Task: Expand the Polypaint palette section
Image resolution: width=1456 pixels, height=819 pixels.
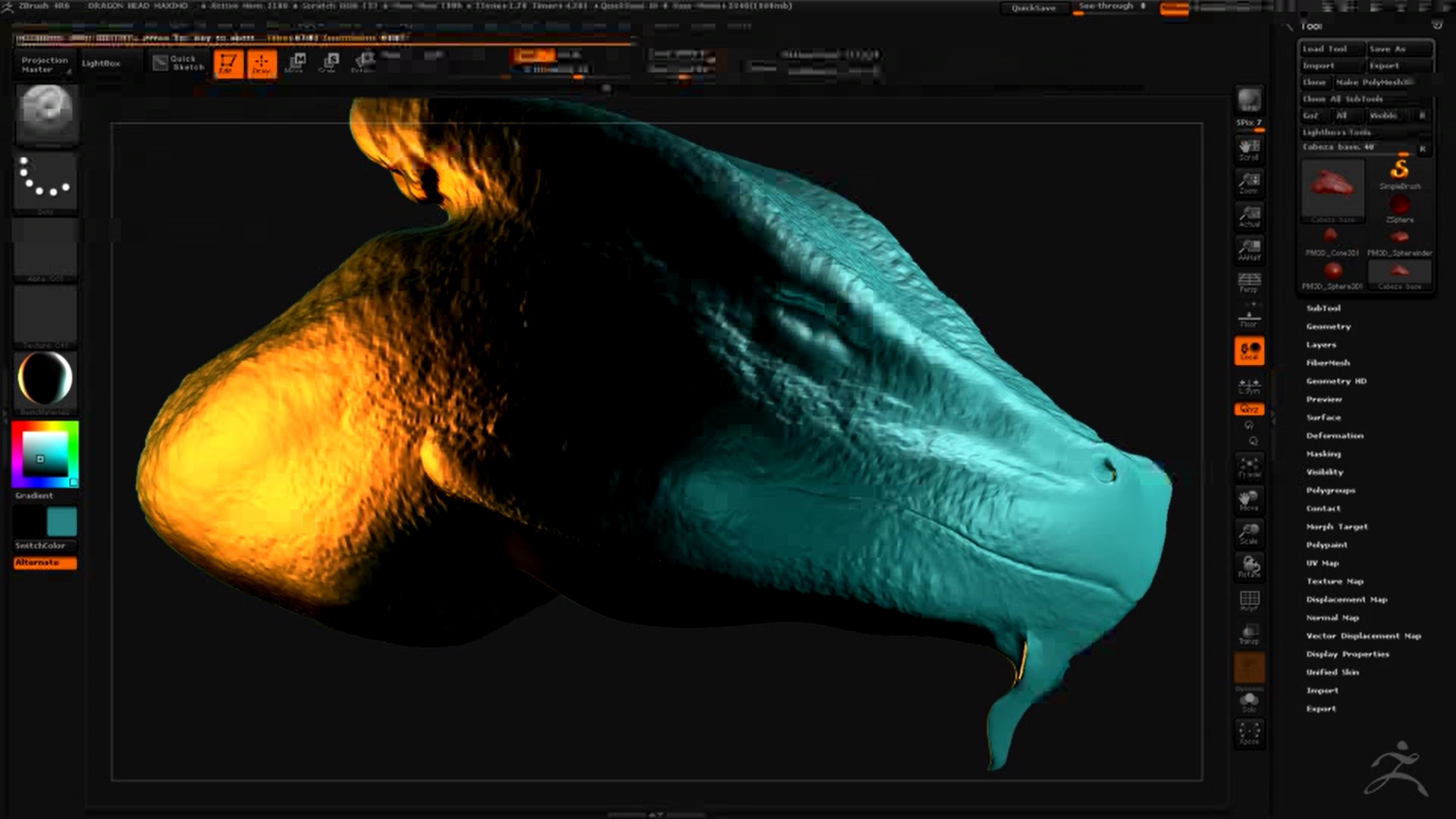Action: click(1326, 544)
